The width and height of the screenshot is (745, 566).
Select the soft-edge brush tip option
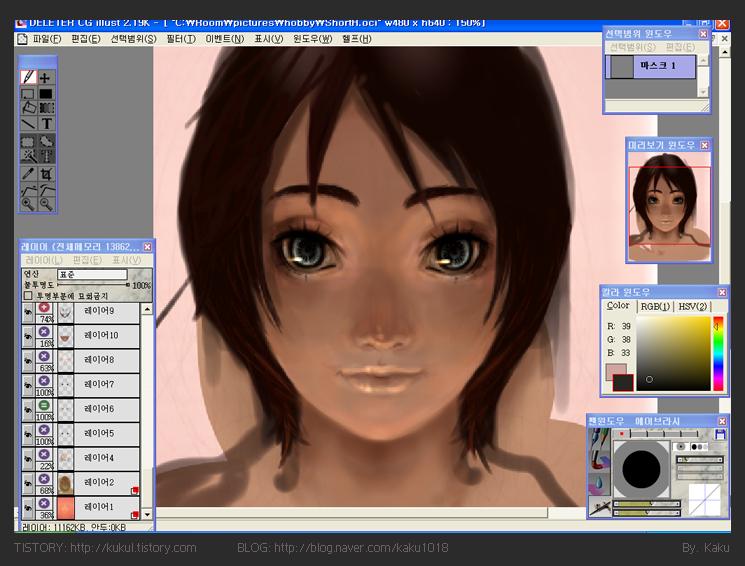[681, 447]
